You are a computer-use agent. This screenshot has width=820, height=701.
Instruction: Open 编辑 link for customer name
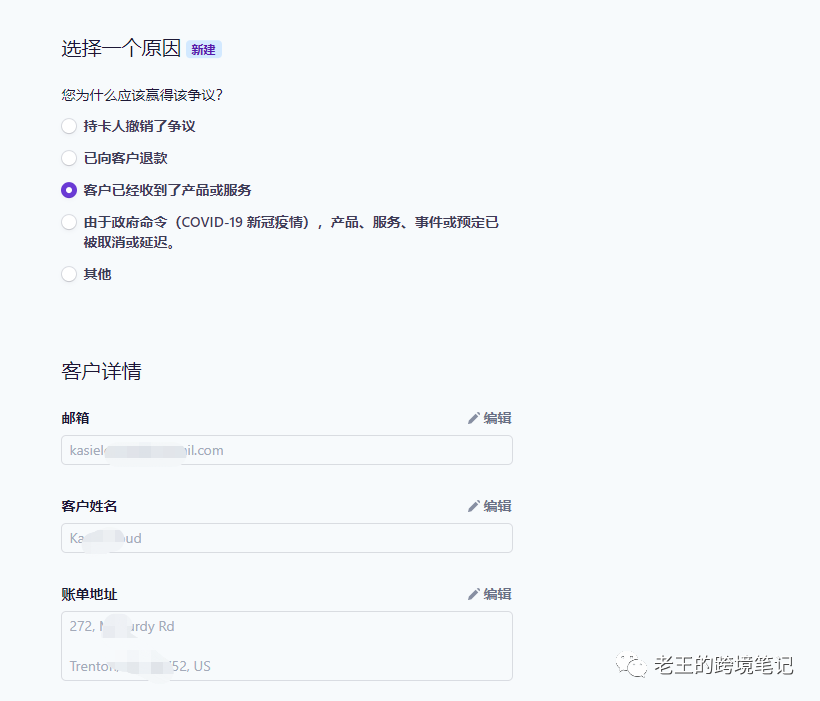[497, 506]
